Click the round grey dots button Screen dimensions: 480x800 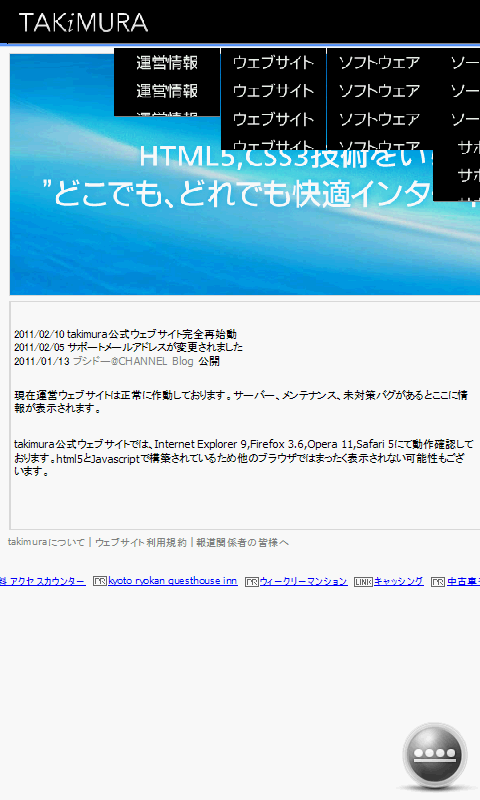pyautogui.click(x=435, y=755)
